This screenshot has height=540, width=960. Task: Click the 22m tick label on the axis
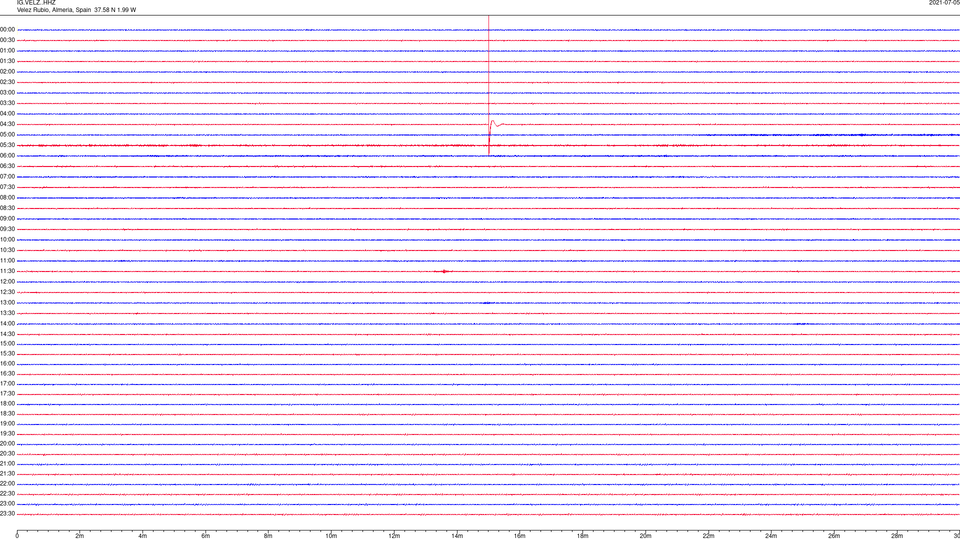coord(708,536)
